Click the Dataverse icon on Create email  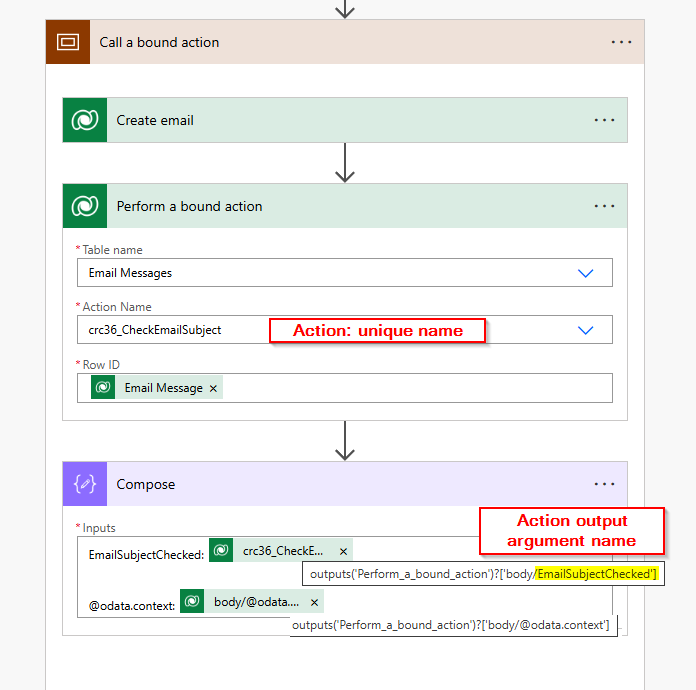pos(85,120)
